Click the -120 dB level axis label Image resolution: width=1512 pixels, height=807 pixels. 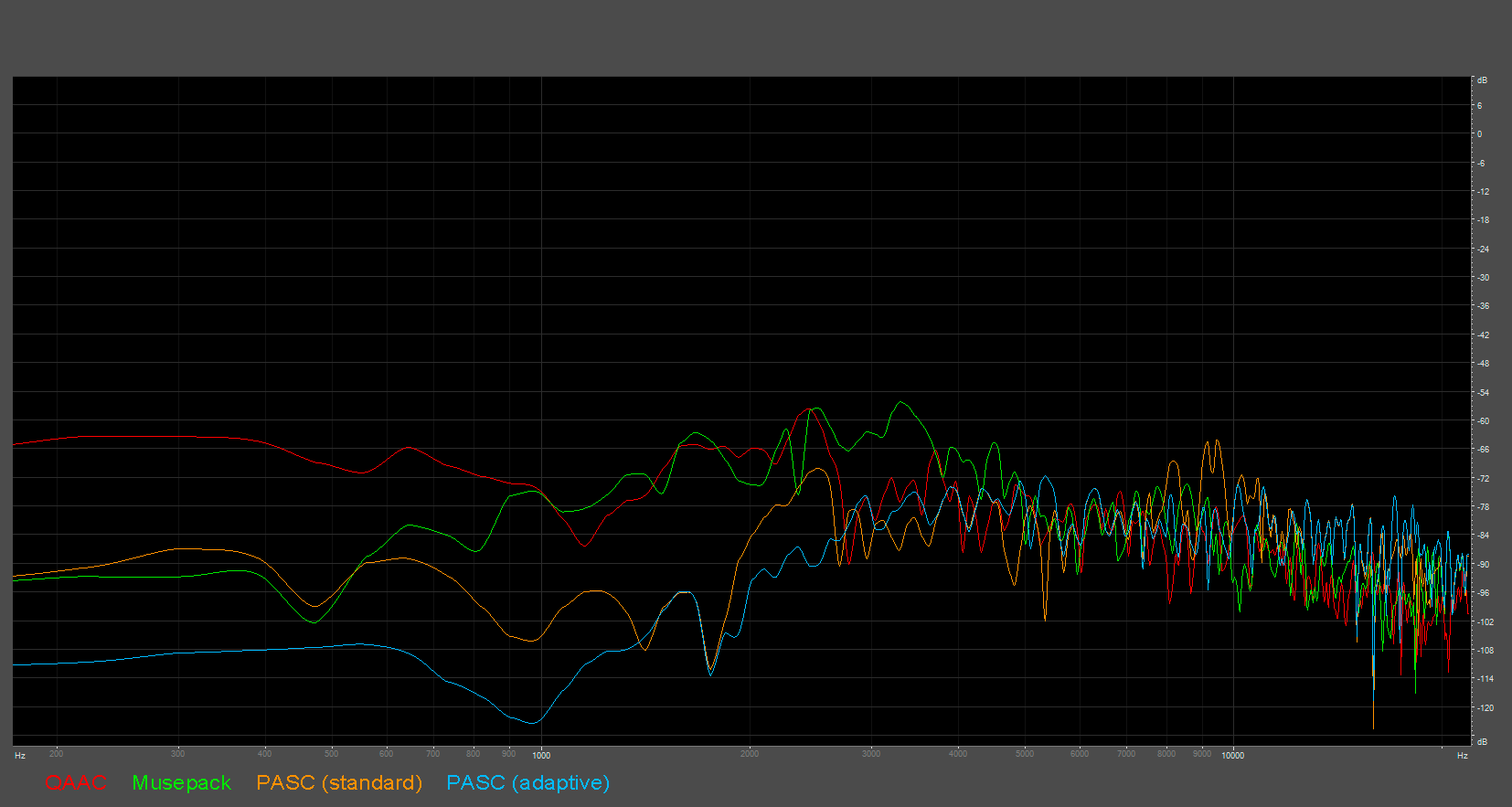(x=1485, y=708)
